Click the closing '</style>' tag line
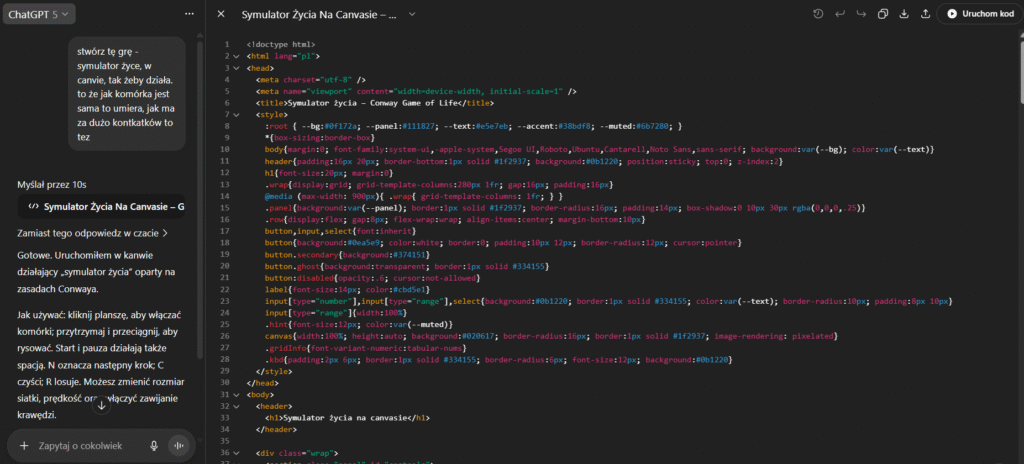Image resolution: width=1024 pixels, height=464 pixels. (274, 371)
